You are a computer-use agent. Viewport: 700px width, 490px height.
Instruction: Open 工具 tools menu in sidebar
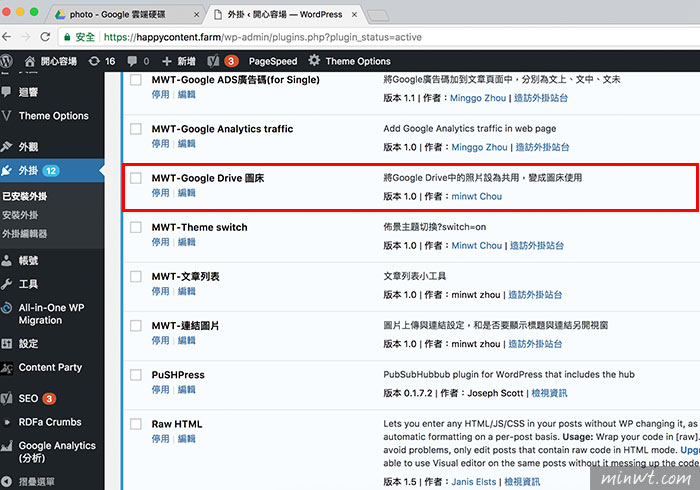tap(28, 284)
